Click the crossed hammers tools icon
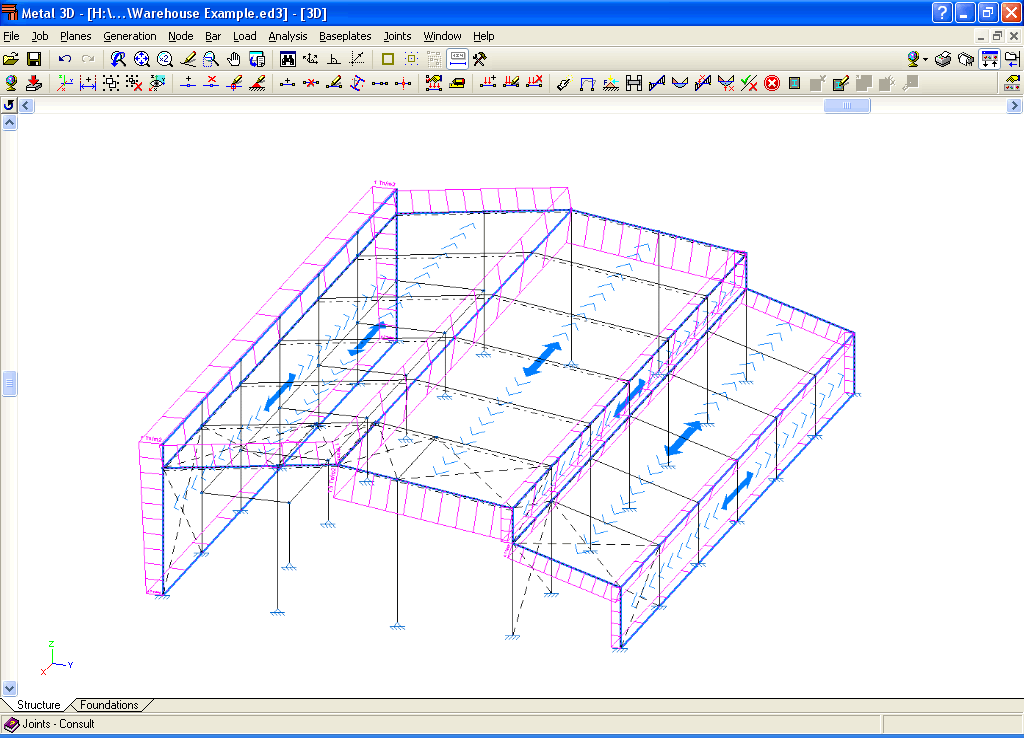 (480, 59)
